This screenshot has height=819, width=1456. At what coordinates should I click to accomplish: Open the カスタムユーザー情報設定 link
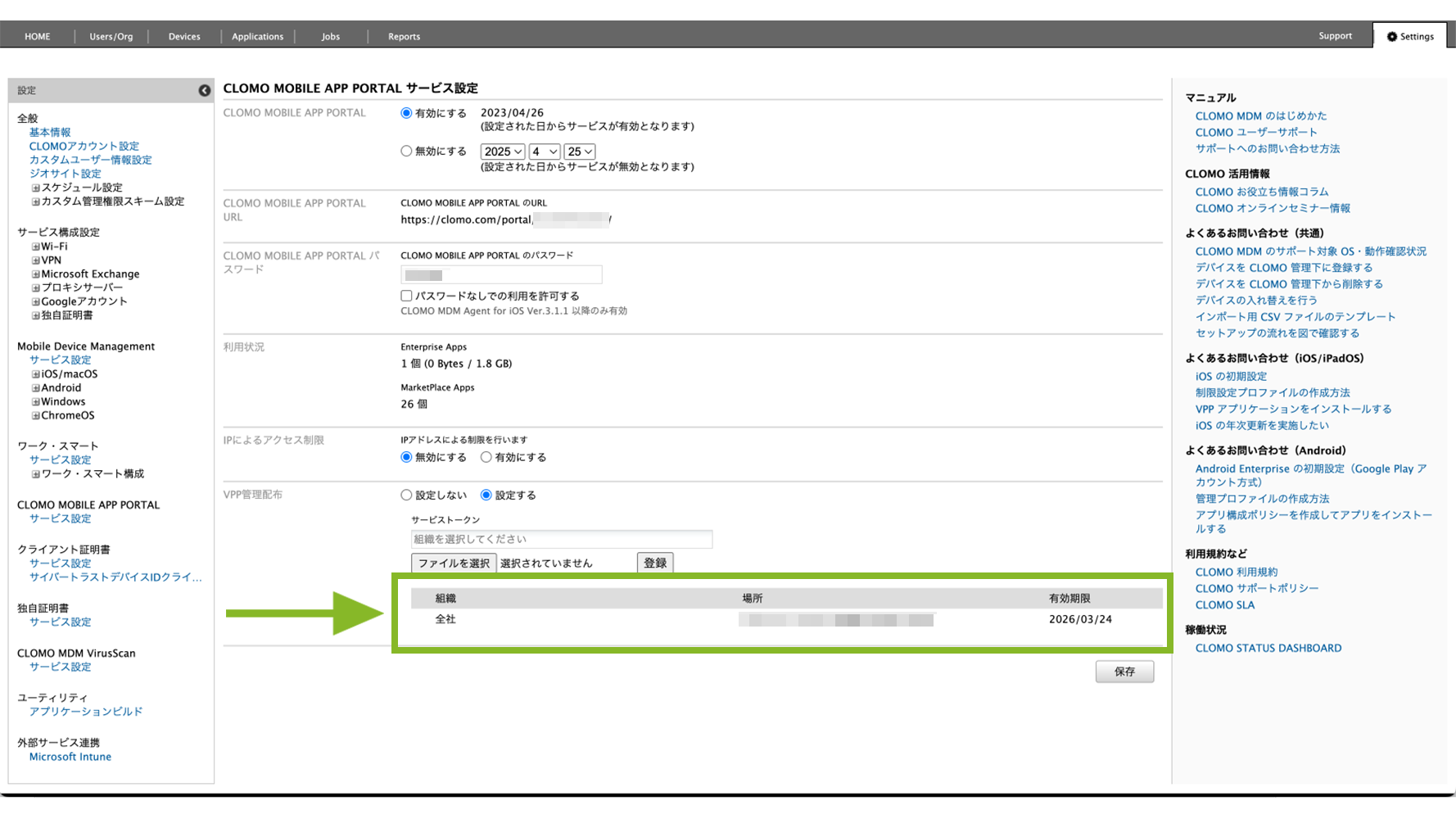click(x=91, y=161)
